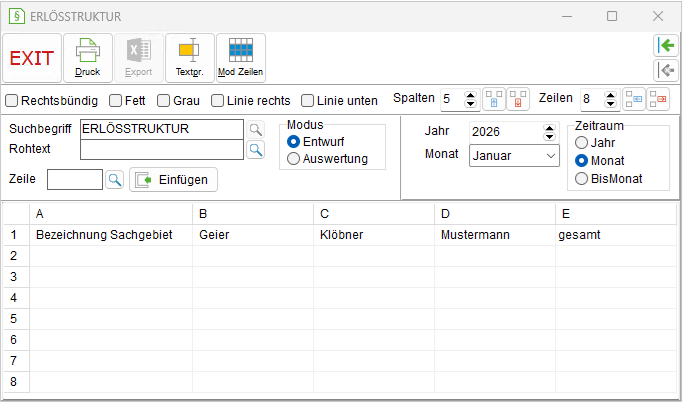Close the ERLÖSSTRUKTUR window

coord(658,17)
